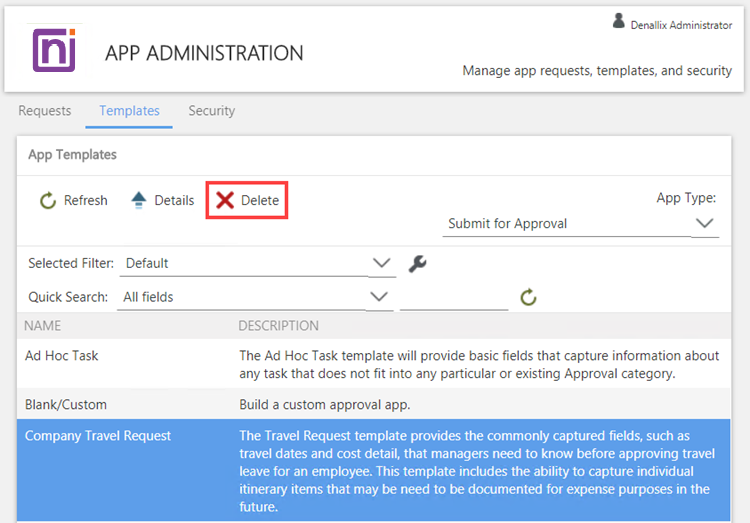Select the Company Travel Request row
Viewport: 750px width, 523px height.
pos(98,436)
